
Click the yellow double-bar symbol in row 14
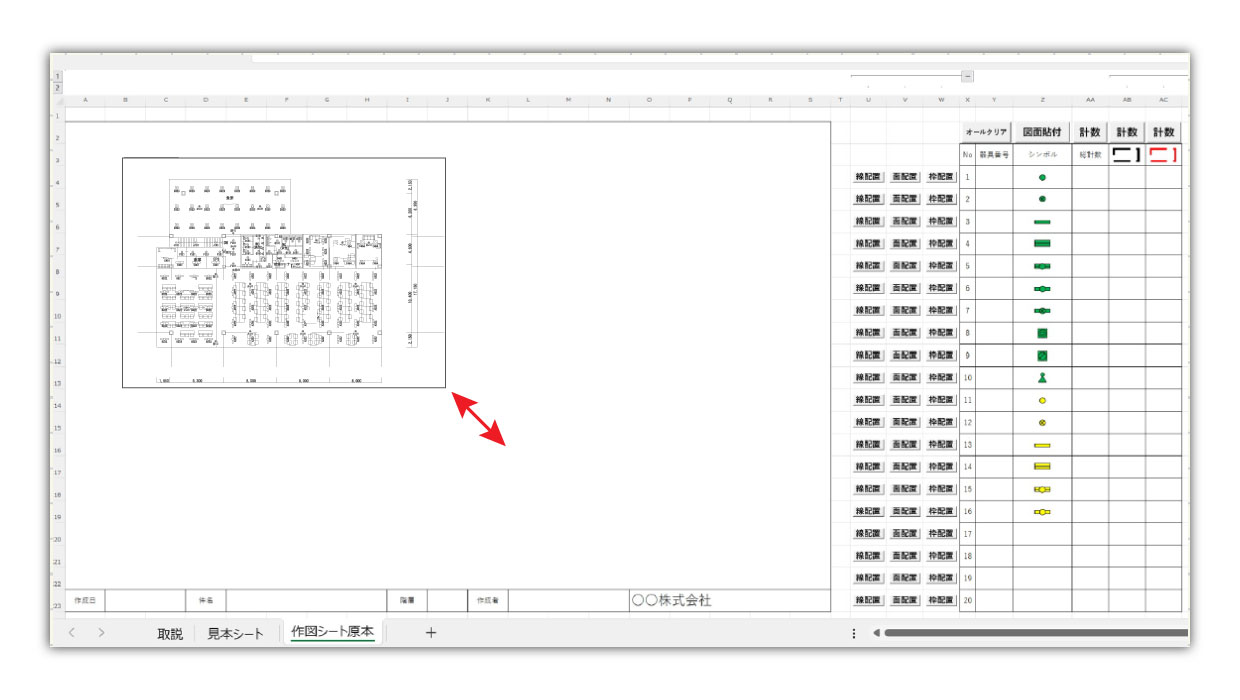1042,466
